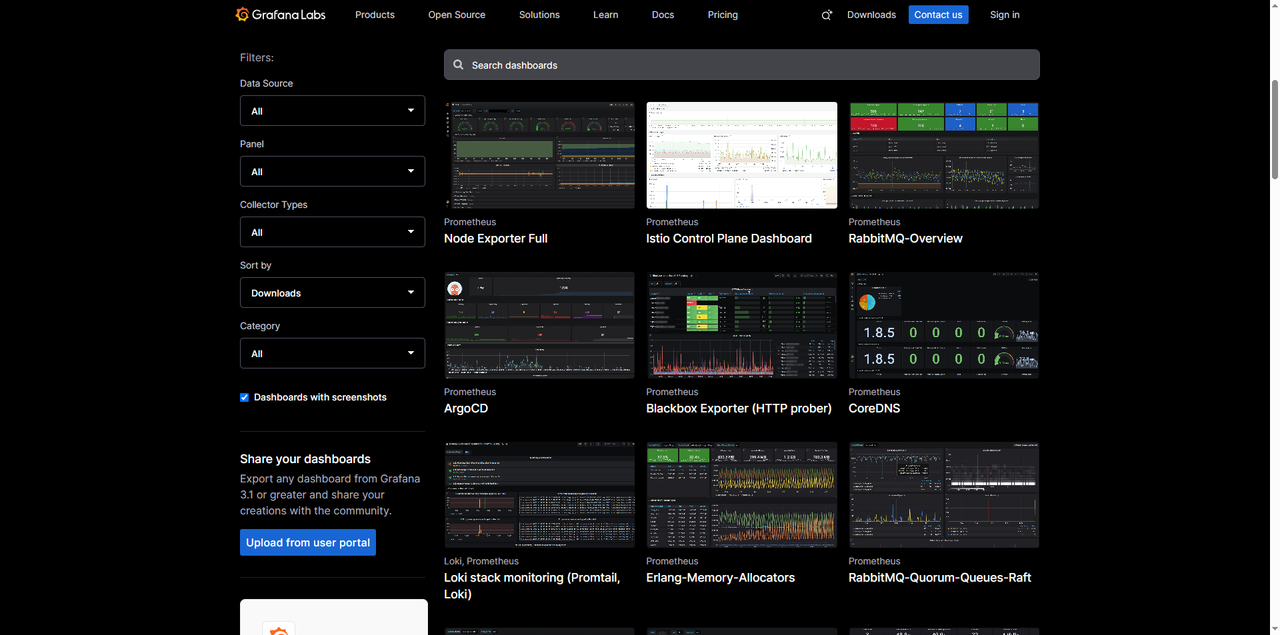The height and width of the screenshot is (635, 1280).
Task: Open the Products menu
Action: pos(375,15)
